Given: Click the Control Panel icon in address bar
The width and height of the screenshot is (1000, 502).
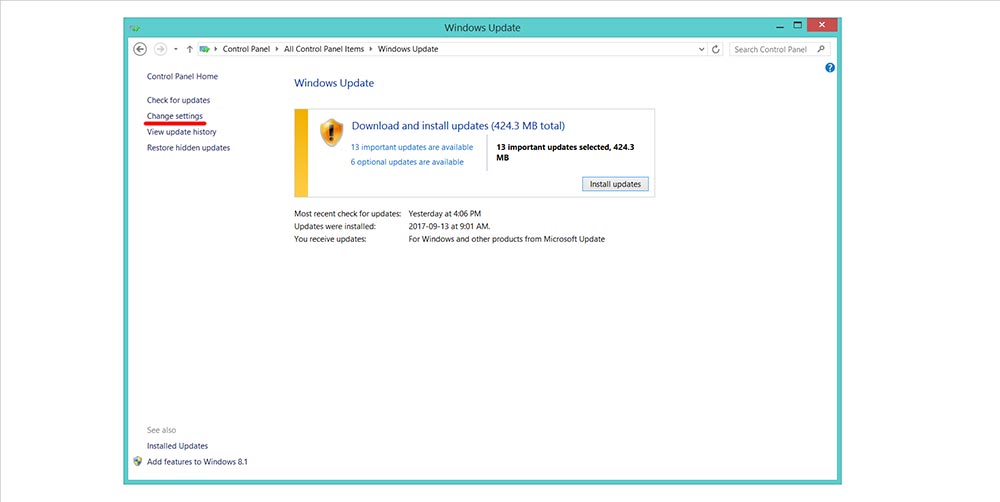Looking at the screenshot, I should 205,49.
